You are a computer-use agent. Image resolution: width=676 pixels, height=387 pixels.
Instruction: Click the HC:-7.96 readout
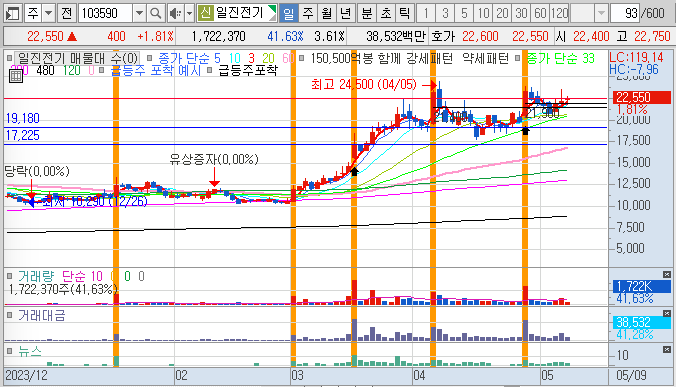634,69
